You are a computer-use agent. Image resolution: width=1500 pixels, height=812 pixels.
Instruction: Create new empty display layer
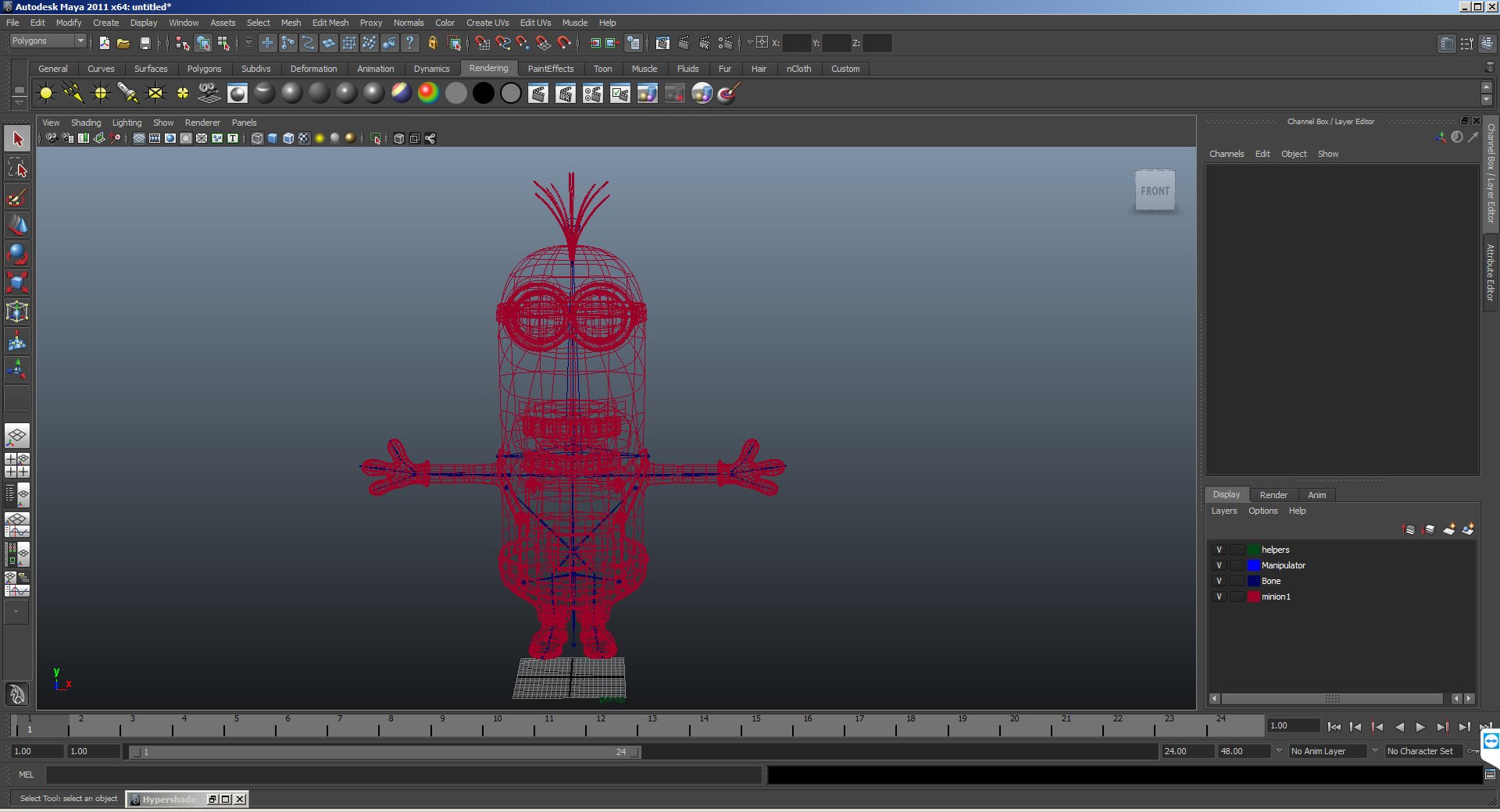[1448, 529]
